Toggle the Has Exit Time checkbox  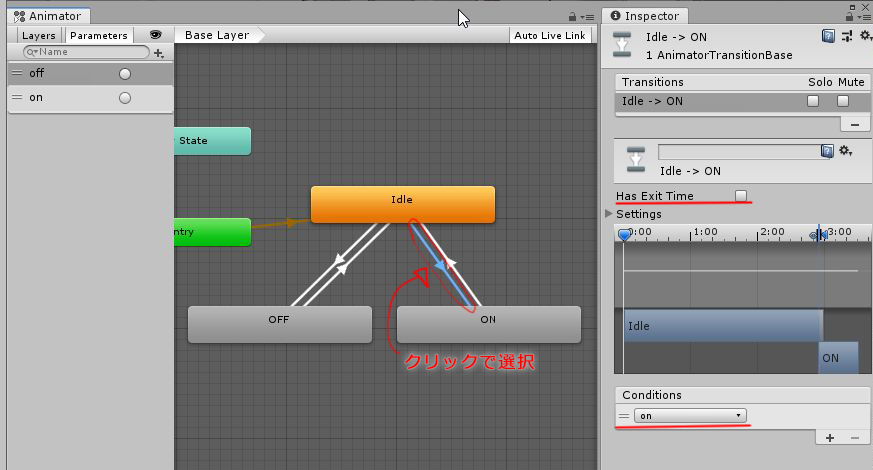pos(740,195)
